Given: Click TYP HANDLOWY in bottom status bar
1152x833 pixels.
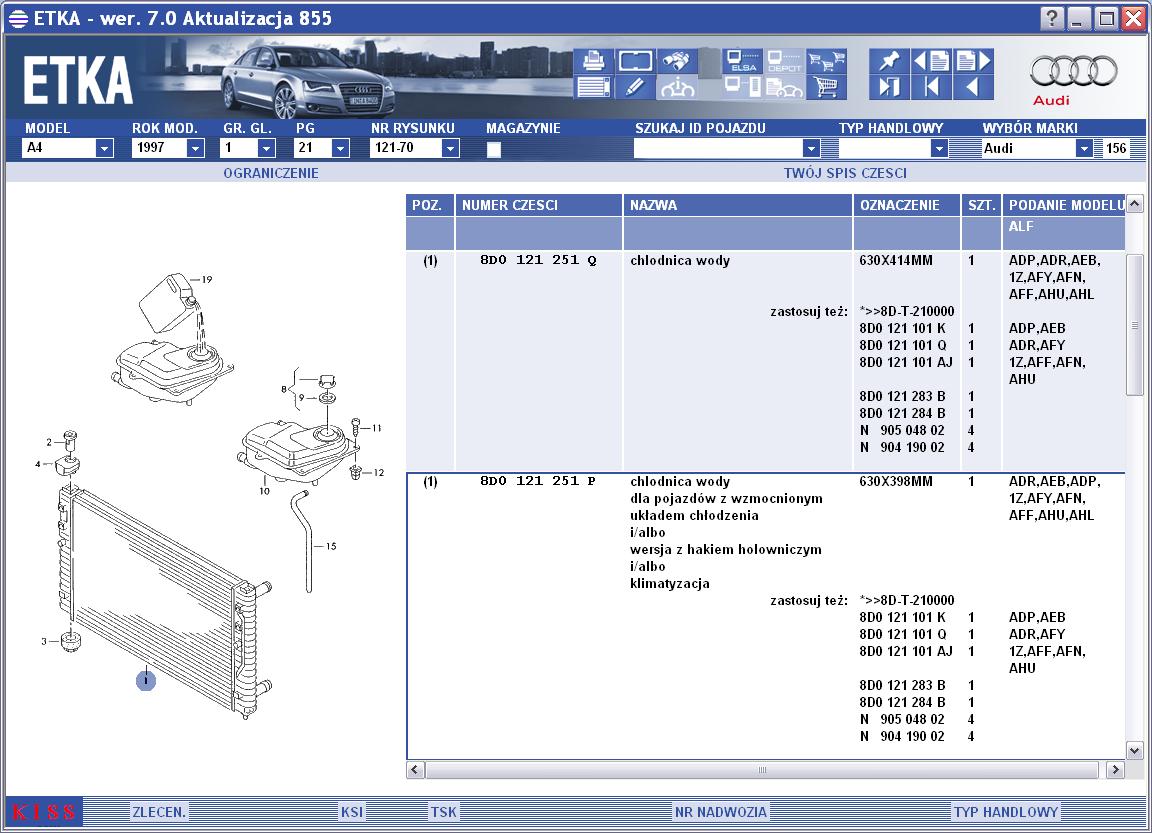Looking at the screenshot, I should pyautogui.click(x=1006, y=812).
